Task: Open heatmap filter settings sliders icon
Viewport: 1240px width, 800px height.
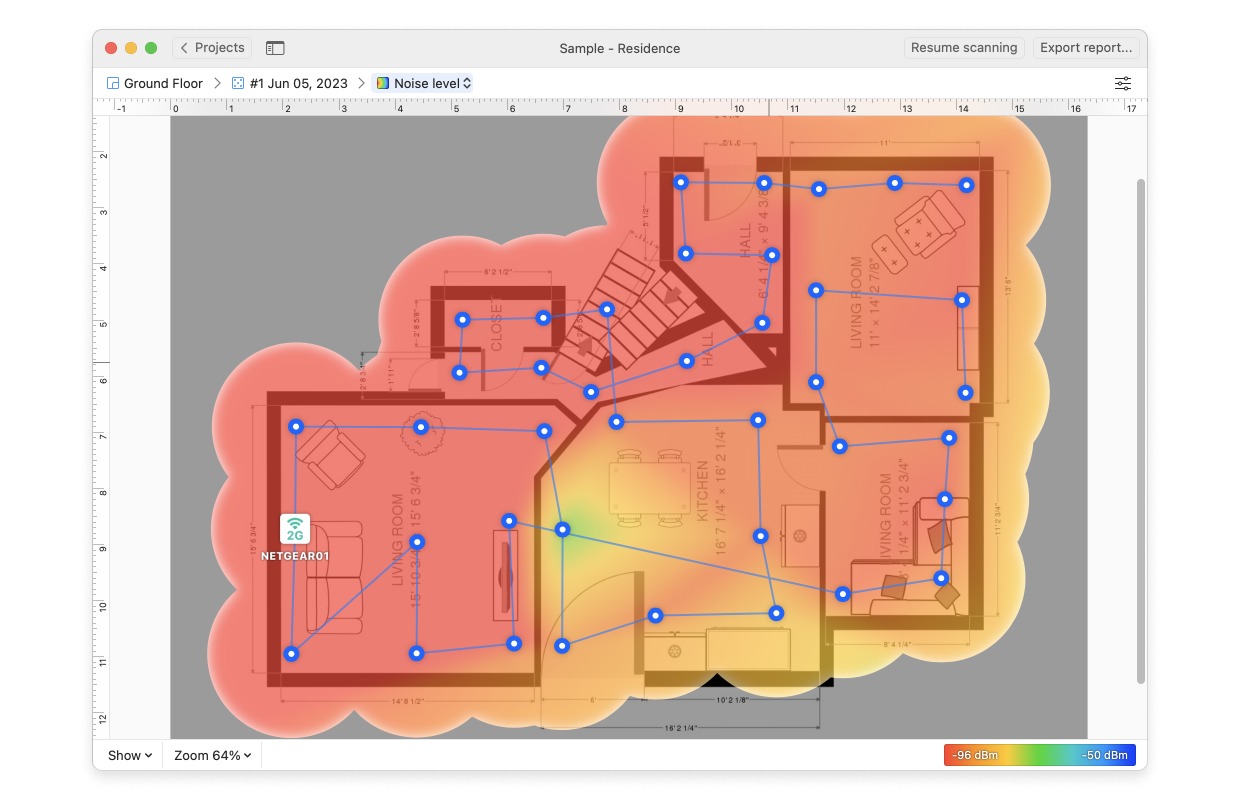Action: coord(1124,83)
